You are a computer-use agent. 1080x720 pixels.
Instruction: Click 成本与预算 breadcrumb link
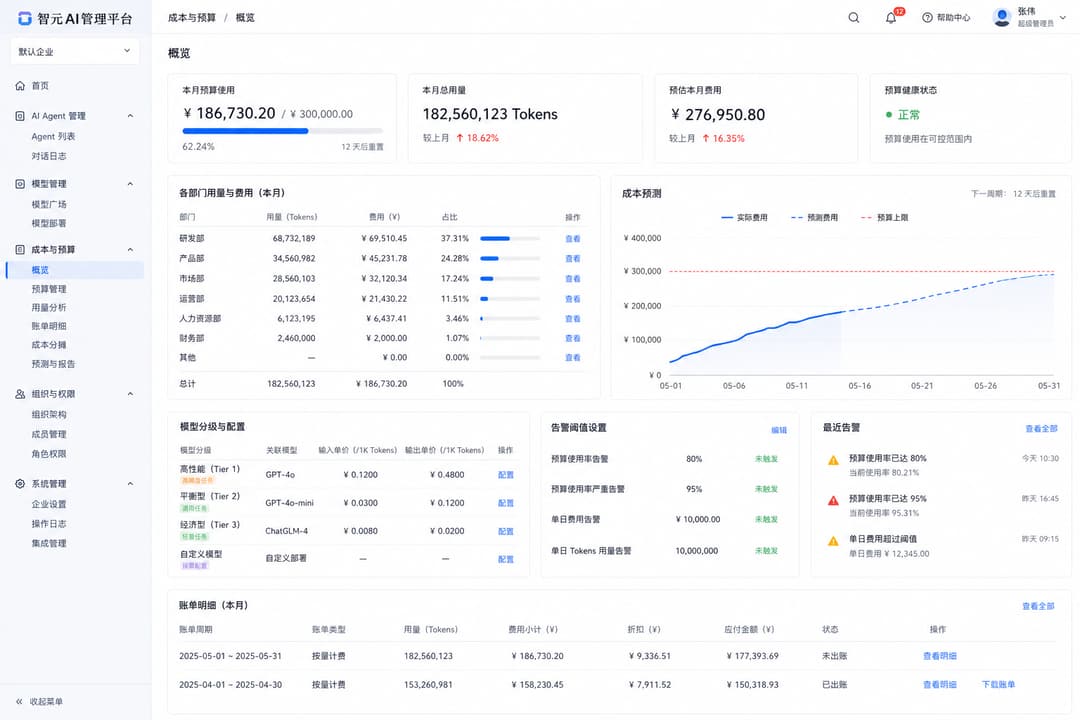click(x=191, y=18)
